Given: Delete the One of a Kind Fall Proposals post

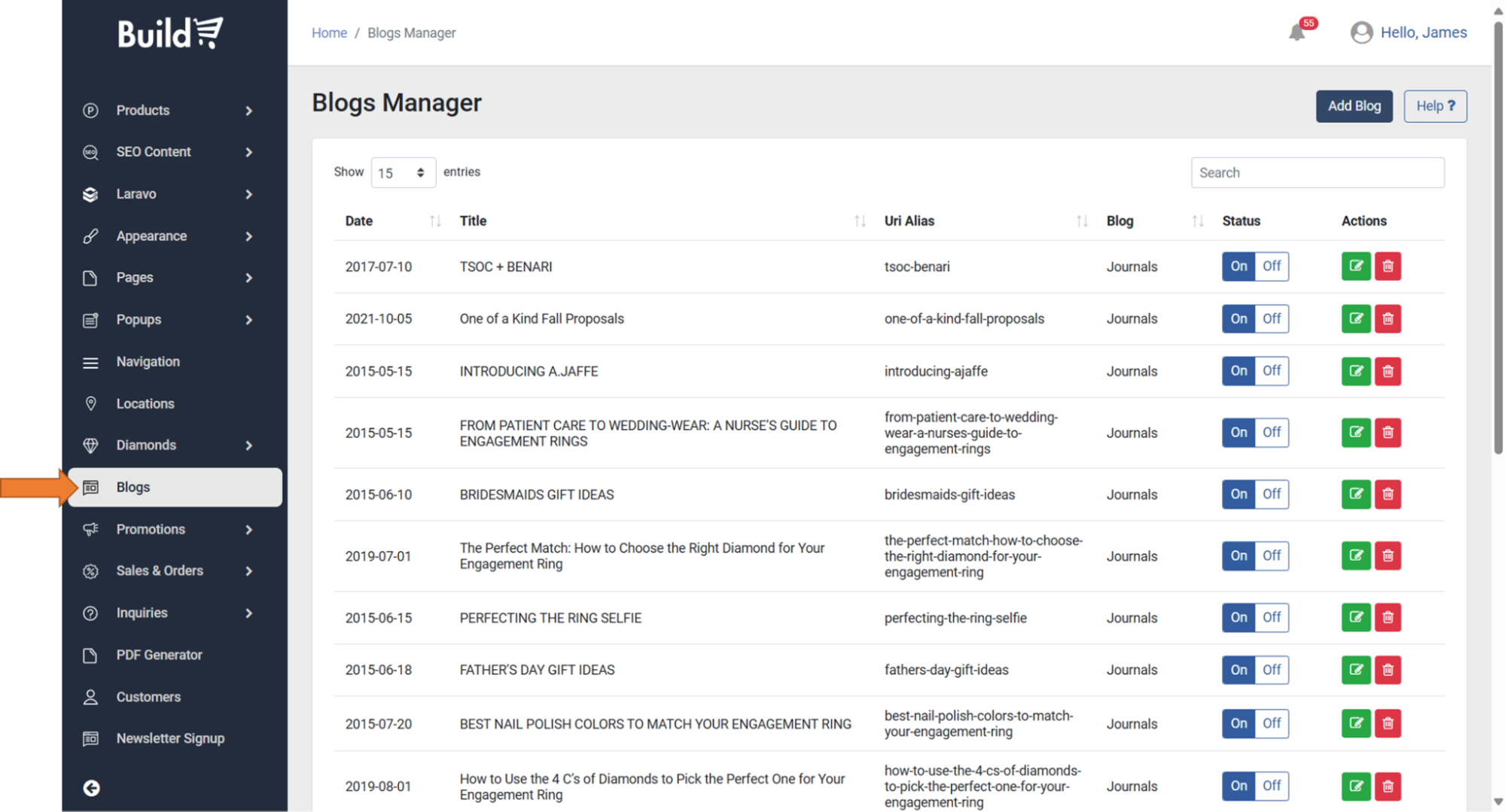Looking at the screenshot, I should click(x=1388, y=319).
